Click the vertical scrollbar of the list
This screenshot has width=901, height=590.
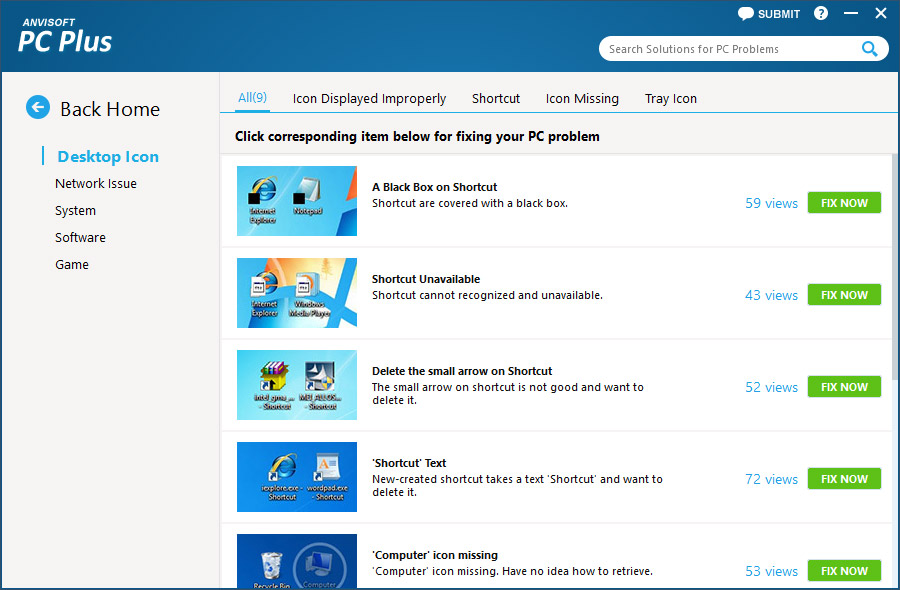click(x=895, y=267)
